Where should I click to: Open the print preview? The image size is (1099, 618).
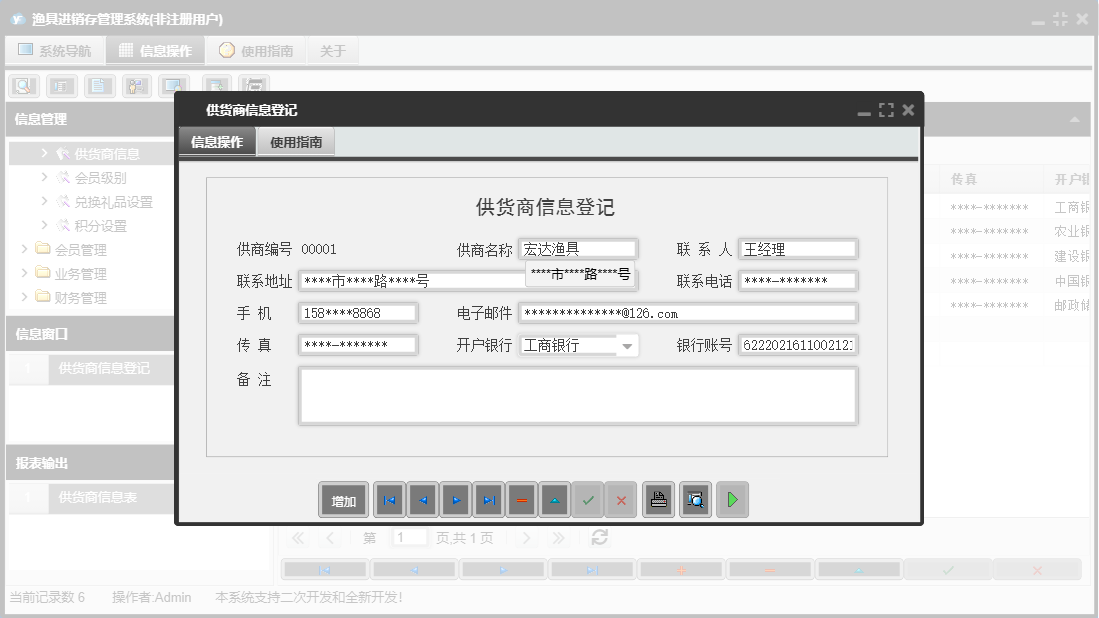coord(695,499)
